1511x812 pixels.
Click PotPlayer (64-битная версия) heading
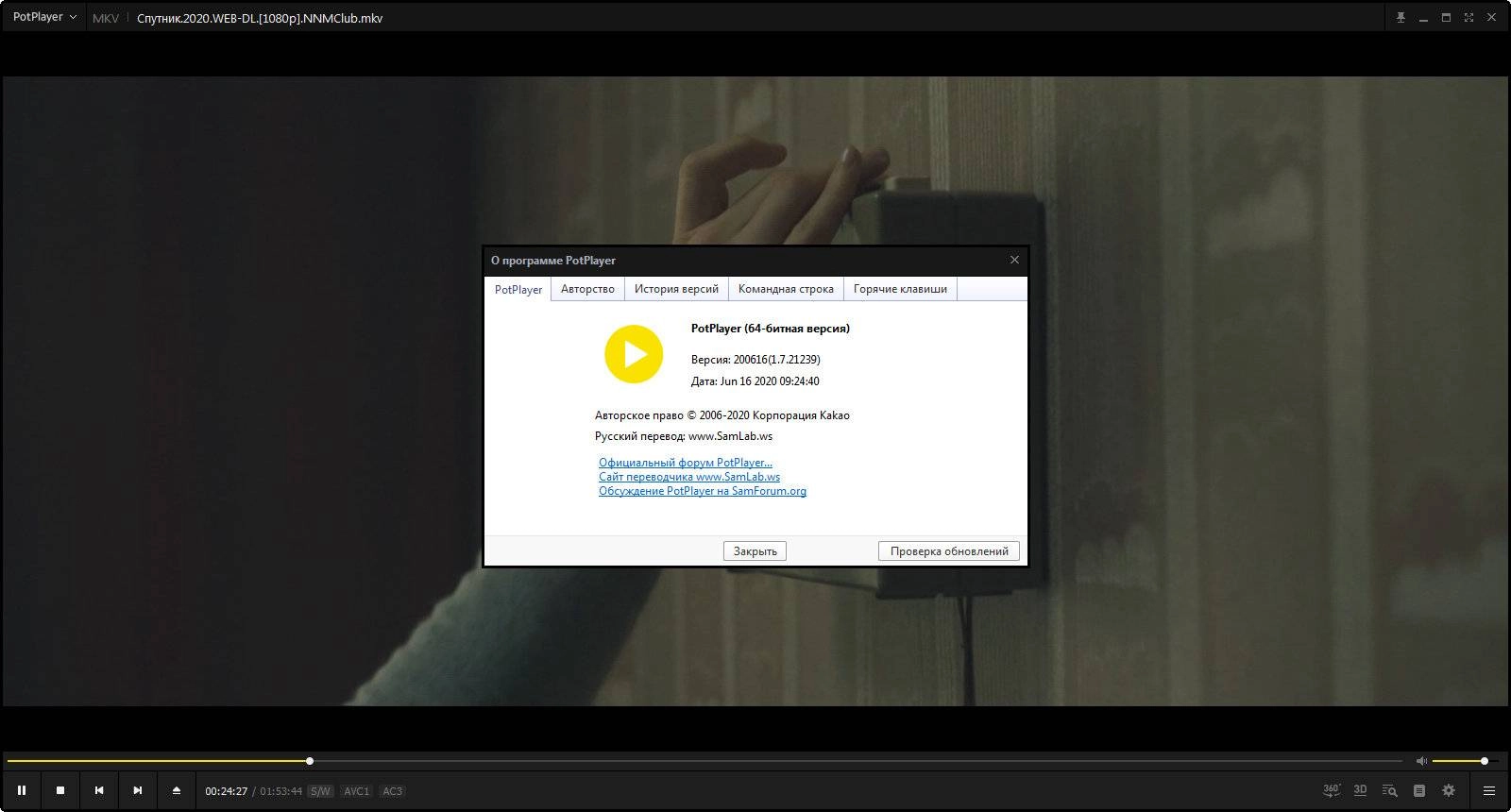771,329
